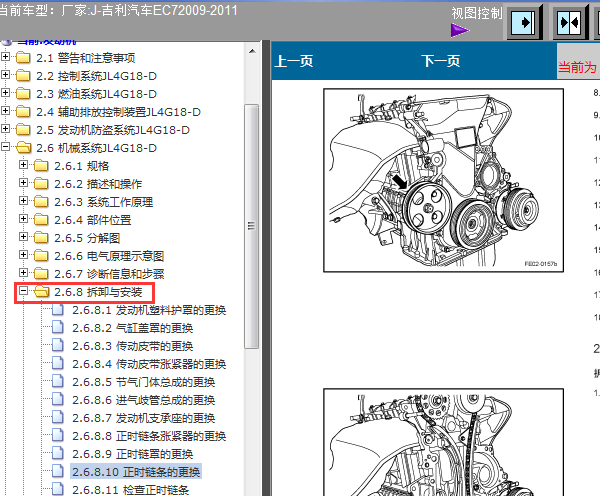
Task: Select 2.6.7 诊断信息和步骤 label
Action: point(109,274)
